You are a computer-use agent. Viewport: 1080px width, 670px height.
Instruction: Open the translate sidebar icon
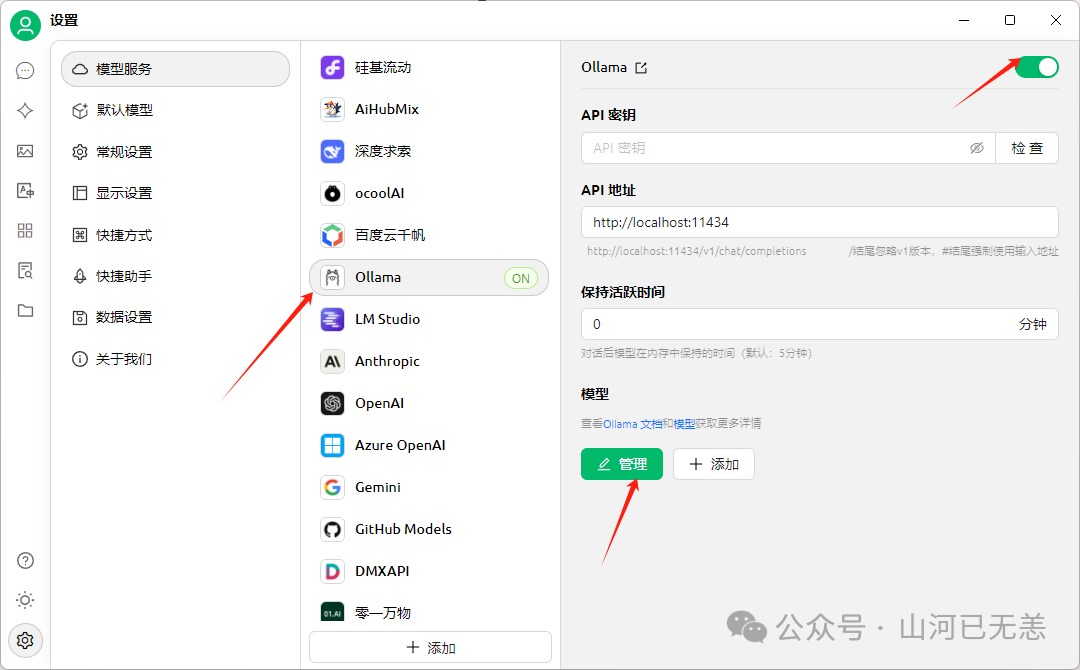click(x=25, y=191)
